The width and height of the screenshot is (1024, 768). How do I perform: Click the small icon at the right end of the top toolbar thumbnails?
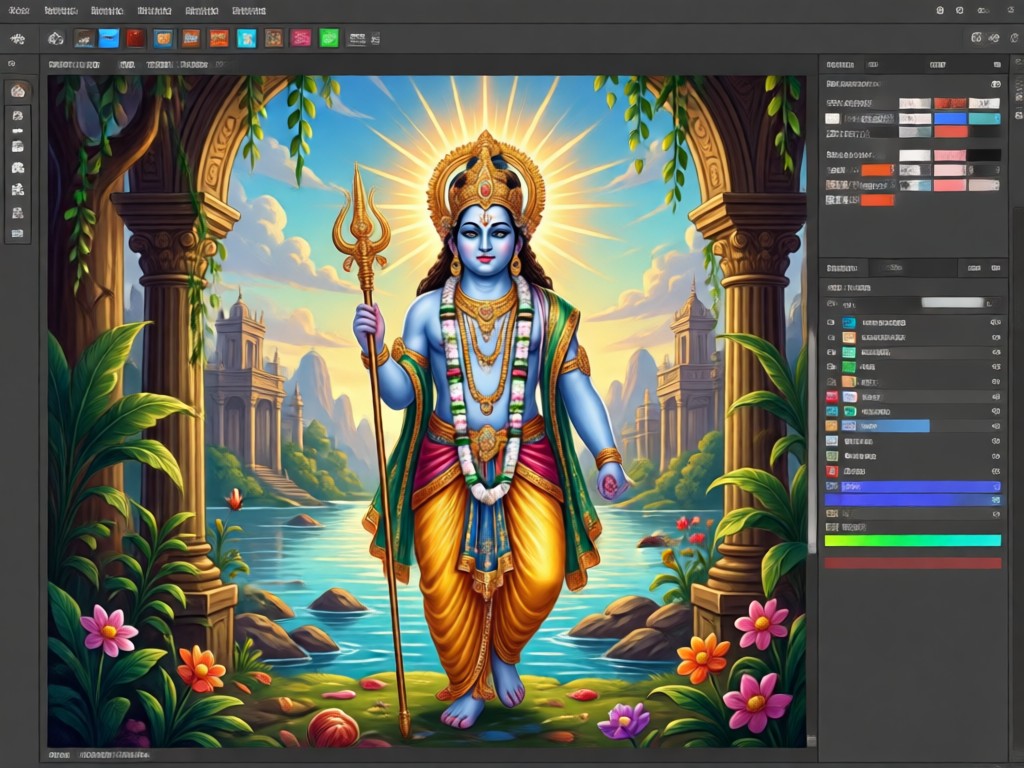(376, 39)
